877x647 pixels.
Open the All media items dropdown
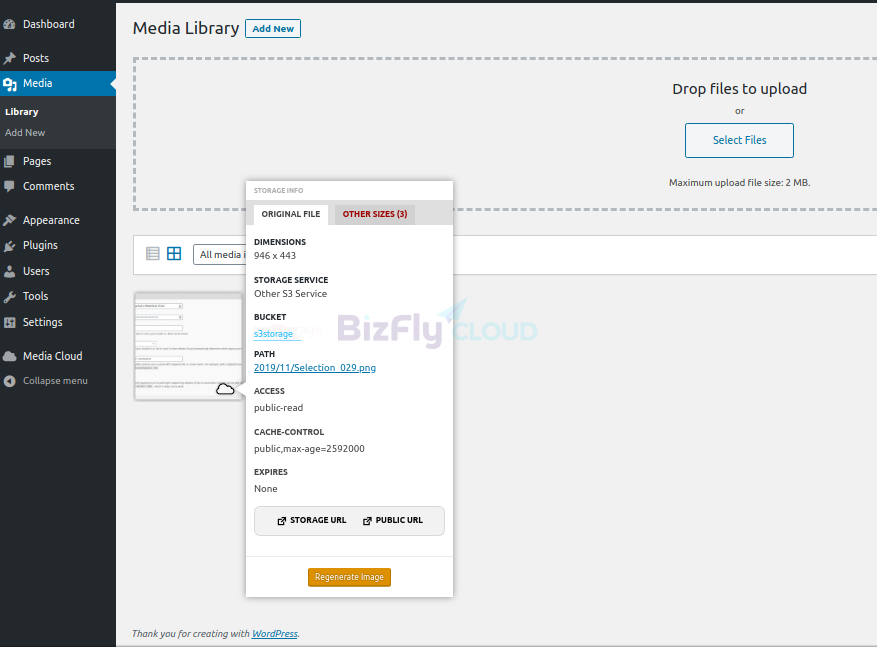tap(220, 255)
